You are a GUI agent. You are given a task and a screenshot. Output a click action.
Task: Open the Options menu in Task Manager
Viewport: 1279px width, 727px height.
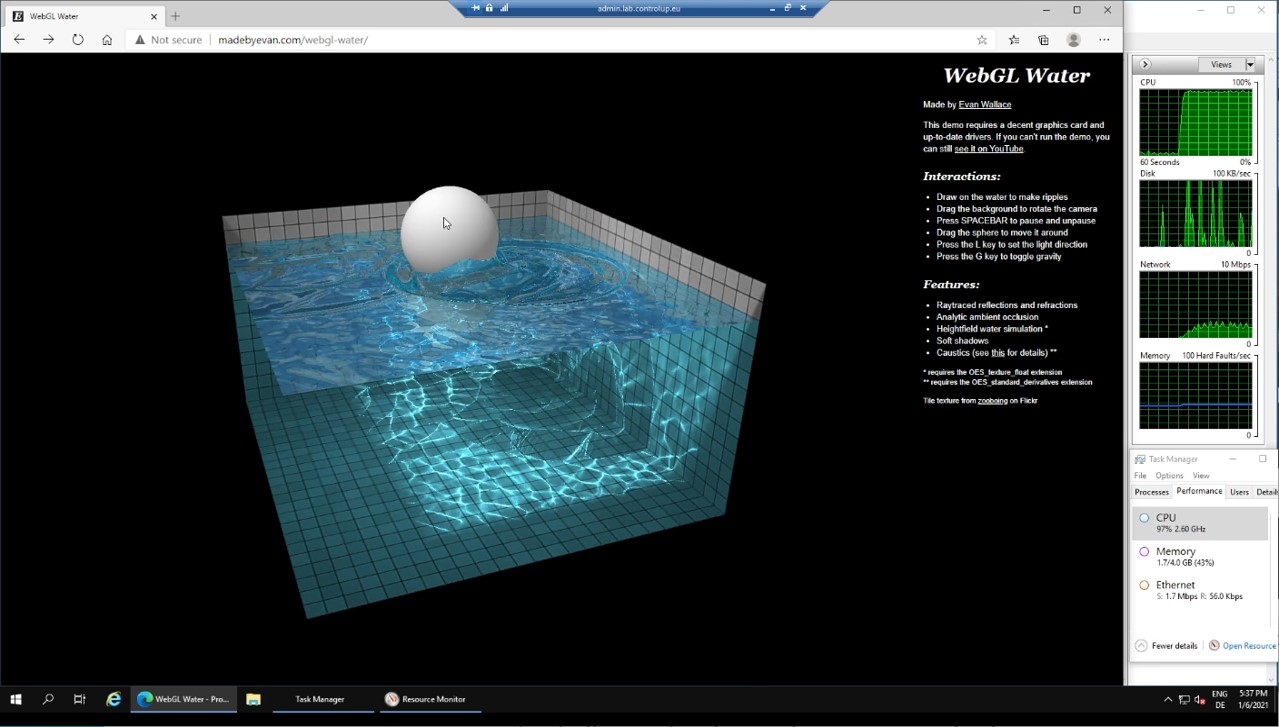(x=1169, y=476)
